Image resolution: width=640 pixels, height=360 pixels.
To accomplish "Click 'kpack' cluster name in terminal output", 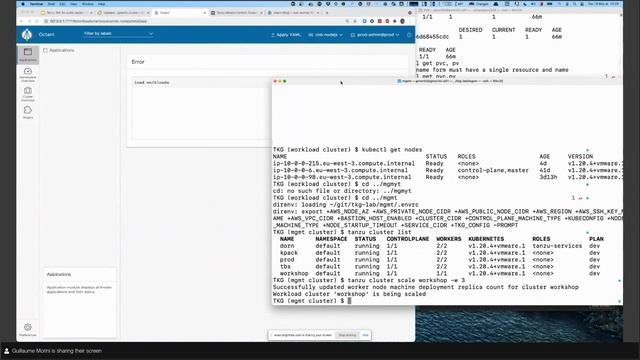I will [289, 253].
